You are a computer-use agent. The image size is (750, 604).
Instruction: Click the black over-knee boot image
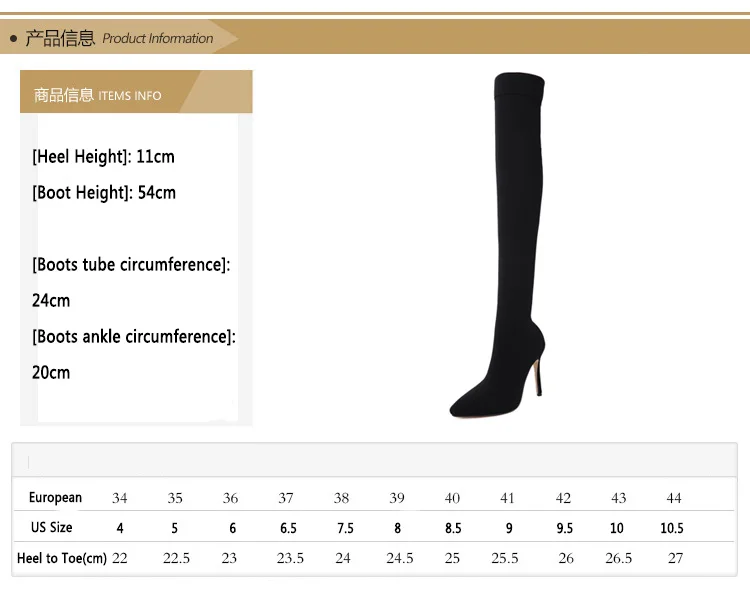497,245
